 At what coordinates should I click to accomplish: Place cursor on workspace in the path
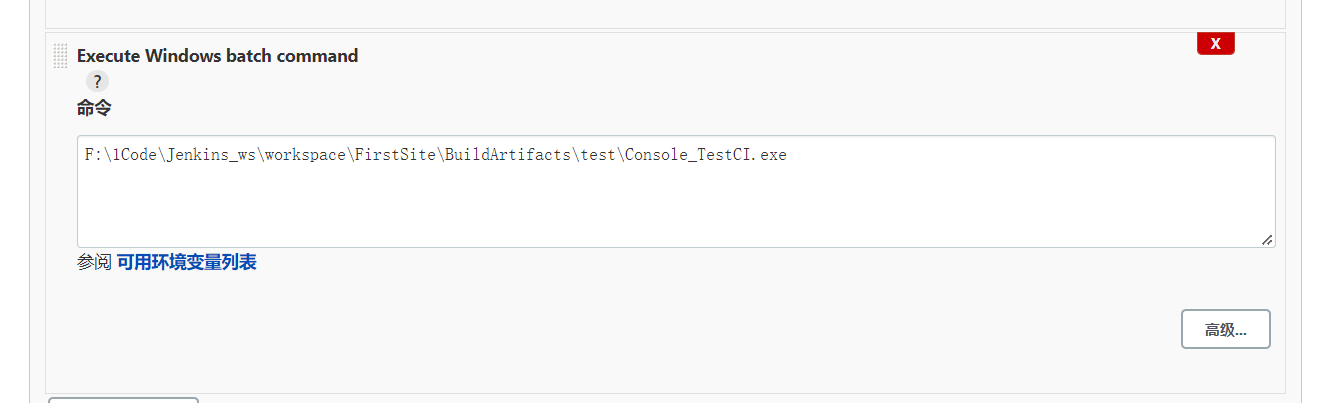point(305,156)
